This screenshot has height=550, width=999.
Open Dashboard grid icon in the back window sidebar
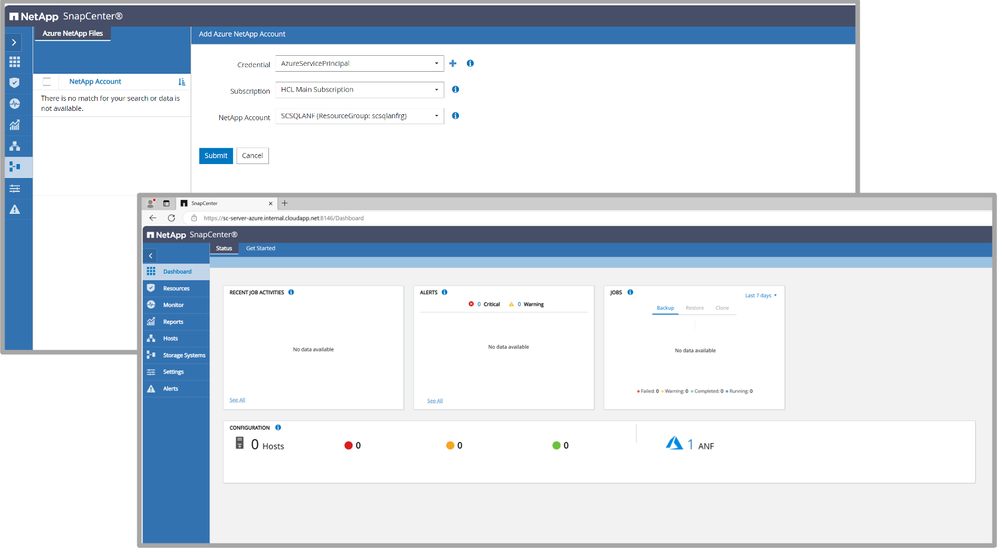click(14, 62)
